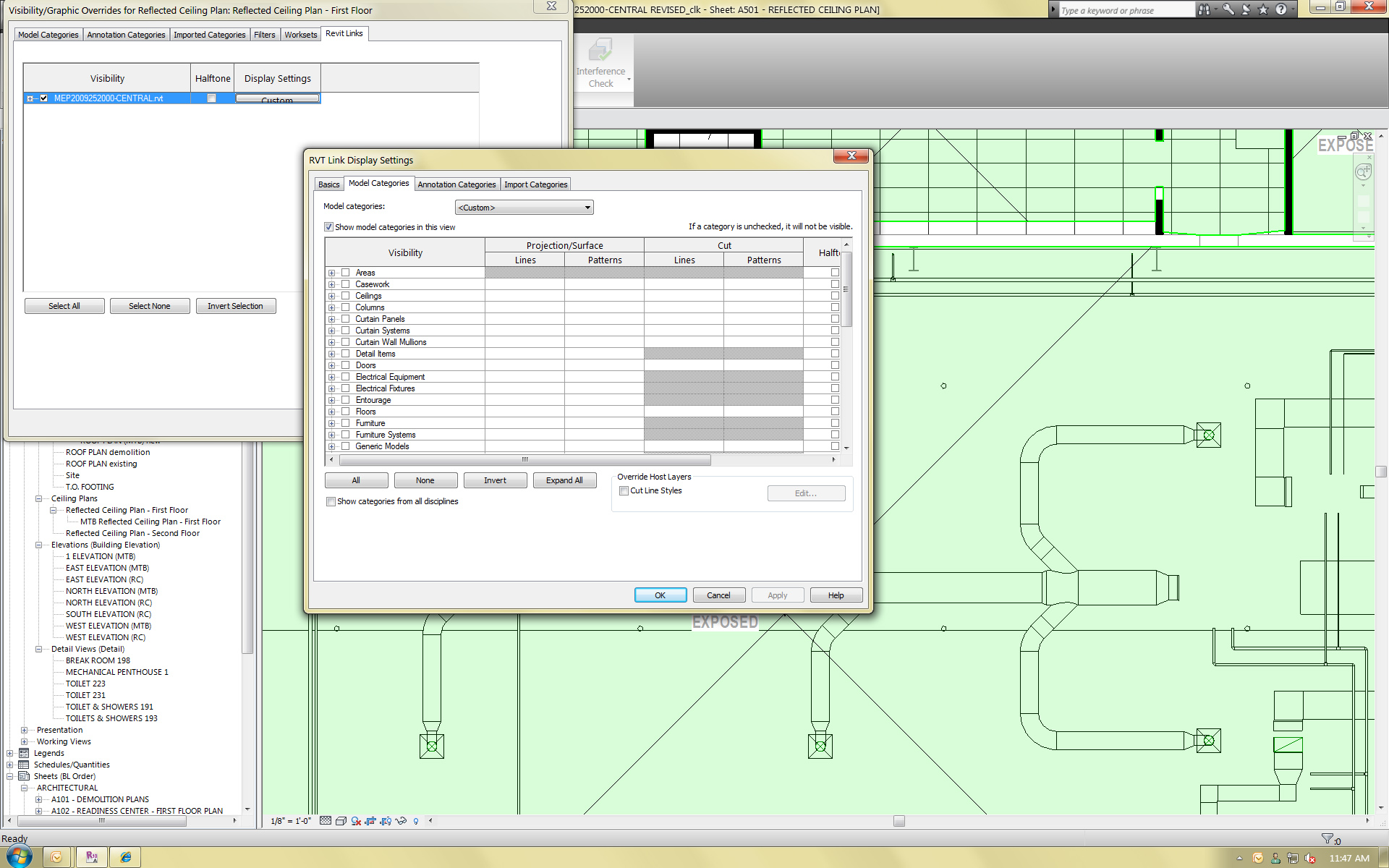Screen dimensions: 1389x868
Task: Click the Detail Level icon in view bar
Action: [326, 821]
